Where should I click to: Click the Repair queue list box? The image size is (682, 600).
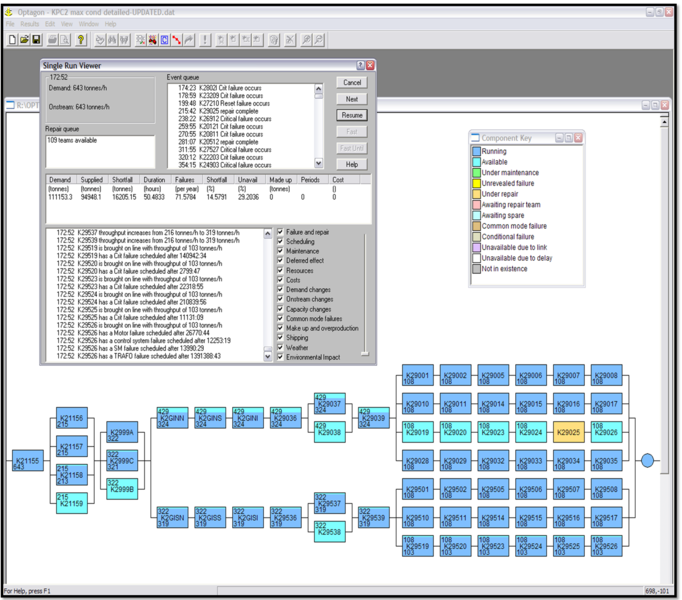100,151
